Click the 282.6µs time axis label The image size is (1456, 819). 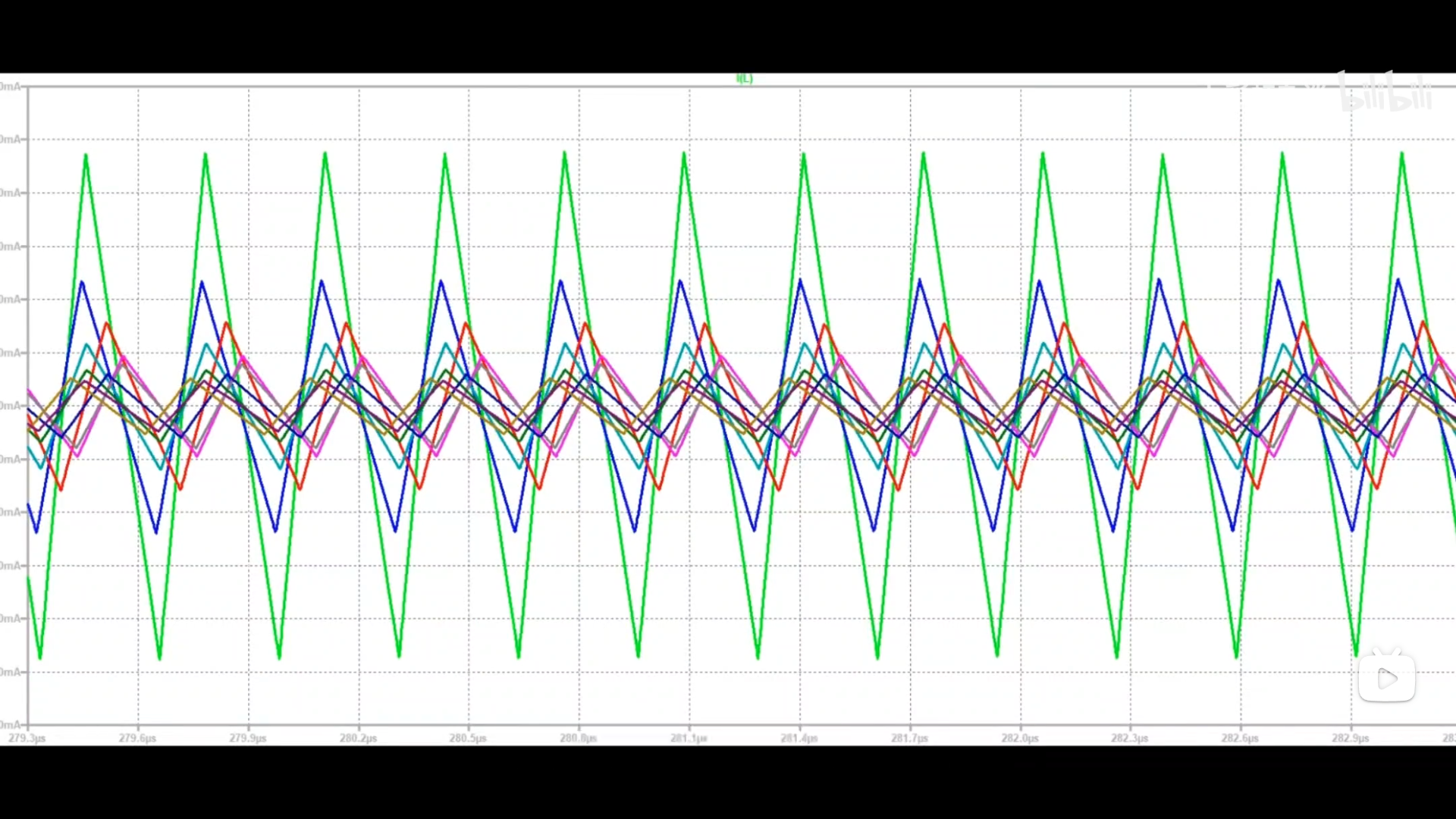tap(1240, 738)
